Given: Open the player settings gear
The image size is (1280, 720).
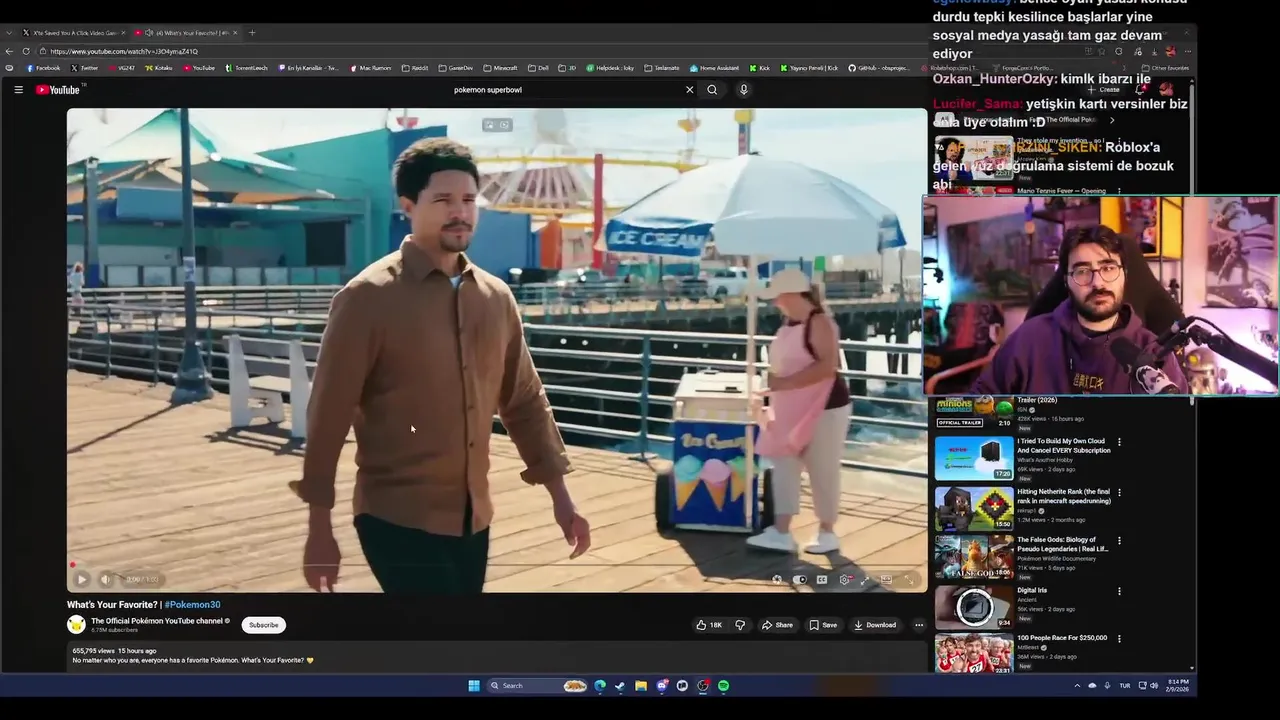Looking at the screenshot, I should [x=845, y=579].
